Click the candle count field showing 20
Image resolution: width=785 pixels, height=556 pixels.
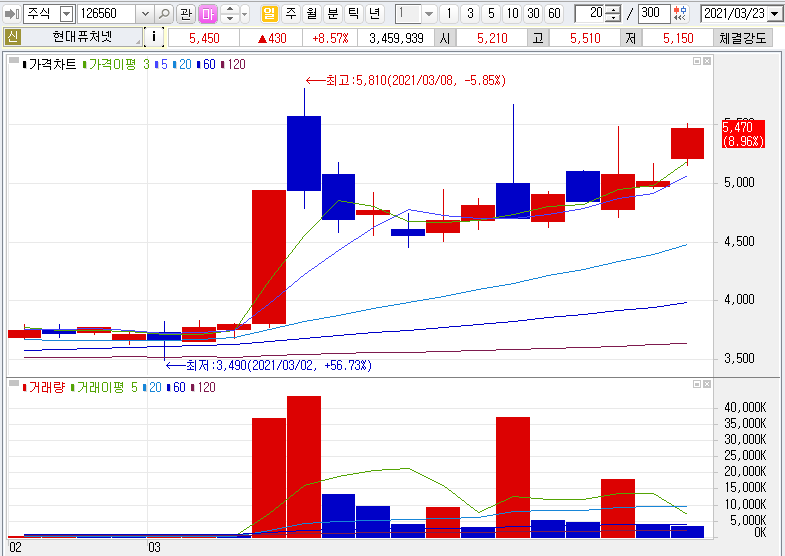coord(589,14)
